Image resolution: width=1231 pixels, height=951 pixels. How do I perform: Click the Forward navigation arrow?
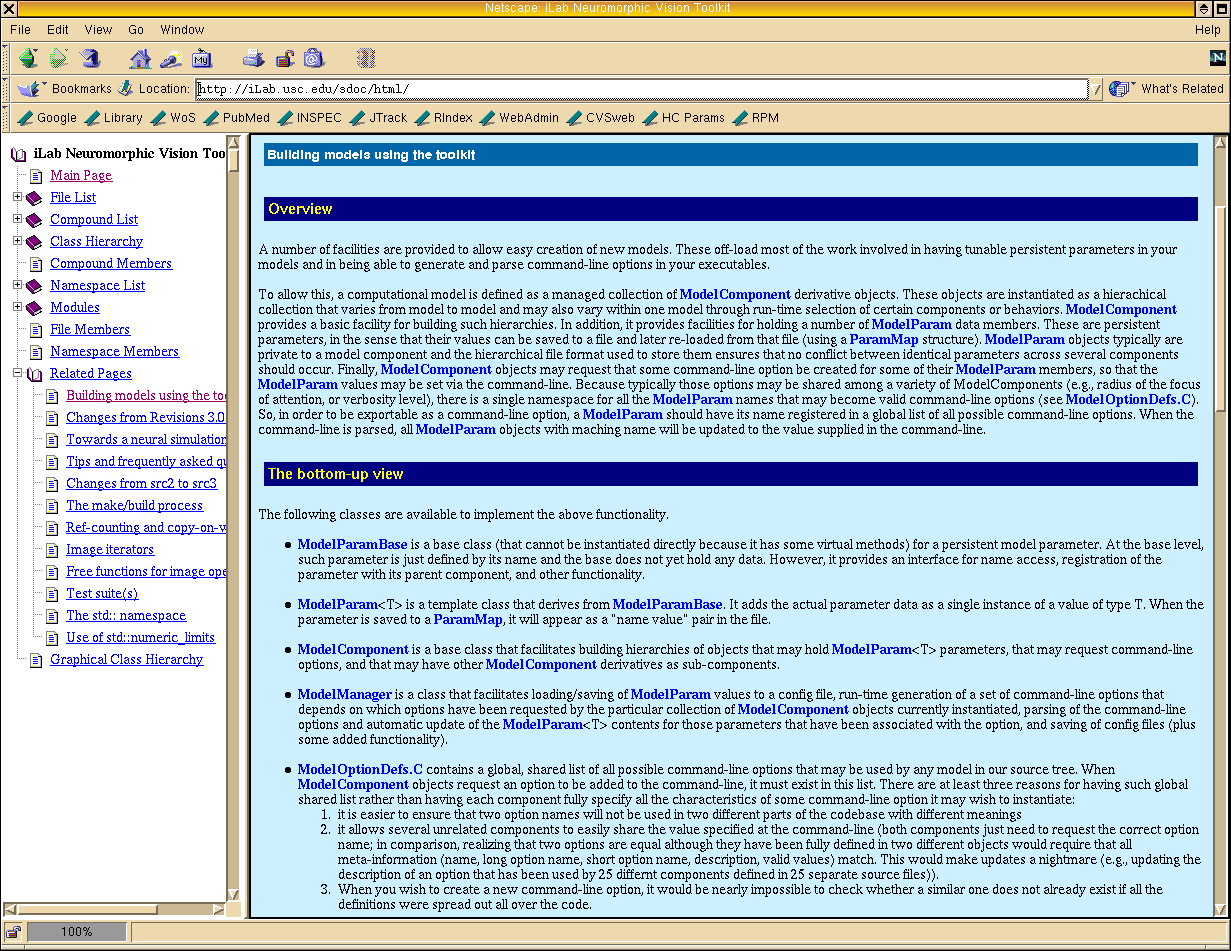pyautogui.click(x=59, y=59)
